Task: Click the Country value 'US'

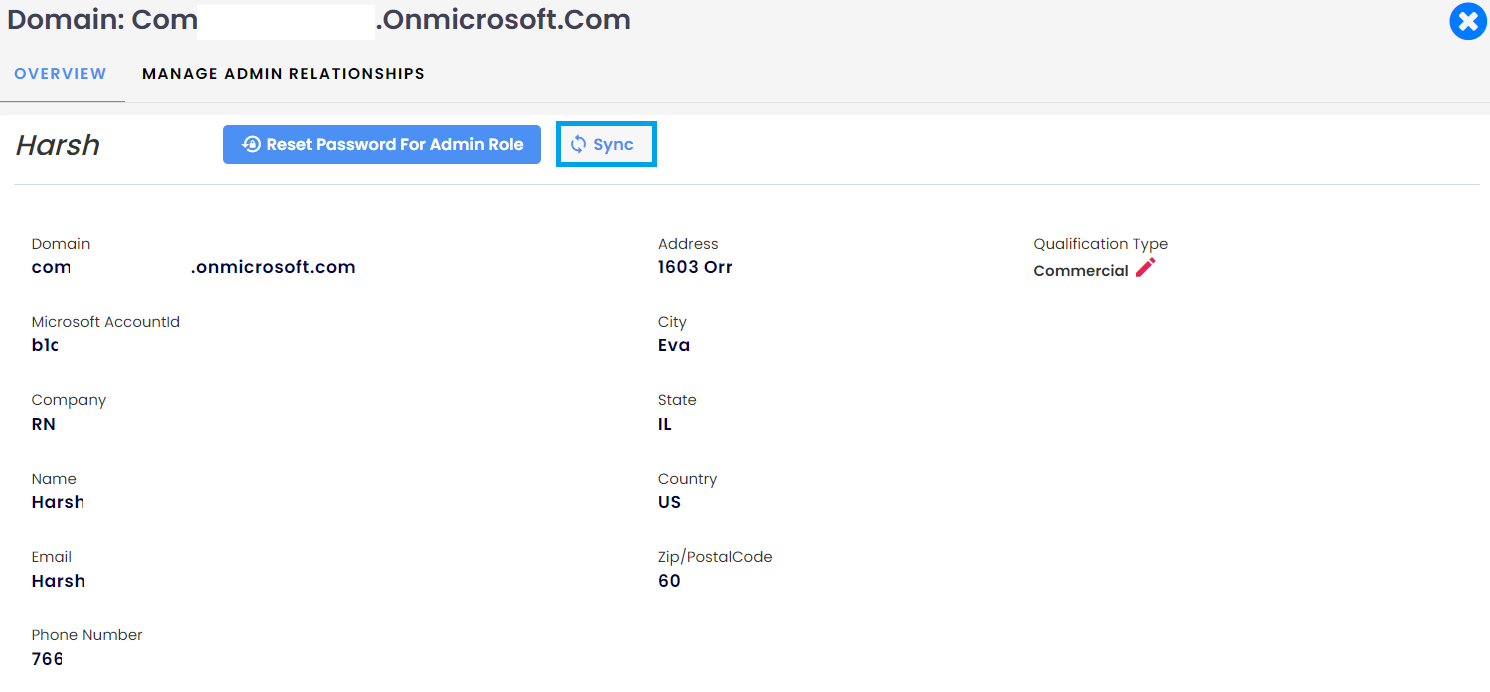Action: click(x=669, y=502)
